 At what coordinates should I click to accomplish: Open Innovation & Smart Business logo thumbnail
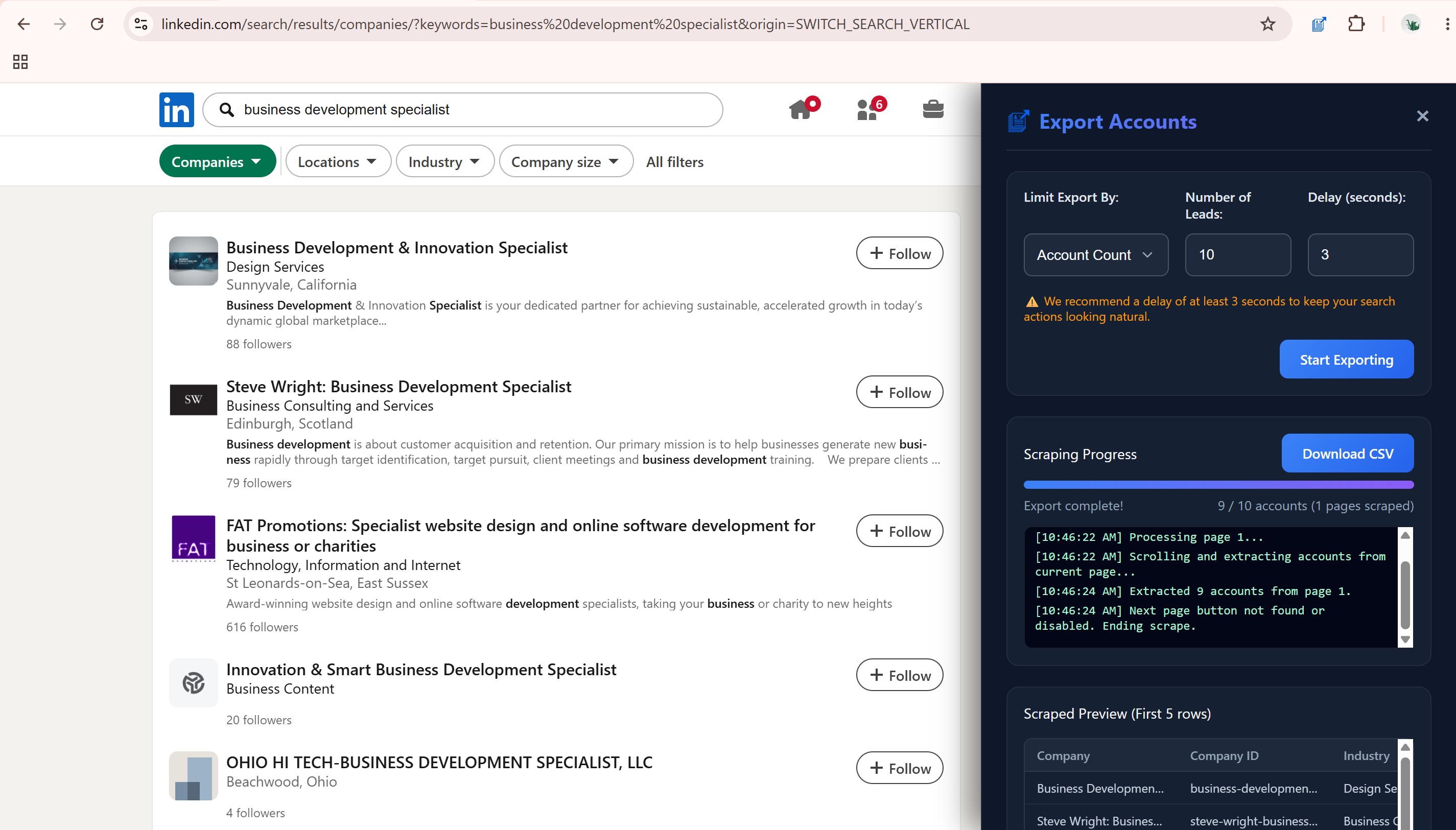click(x=193, y=683)
